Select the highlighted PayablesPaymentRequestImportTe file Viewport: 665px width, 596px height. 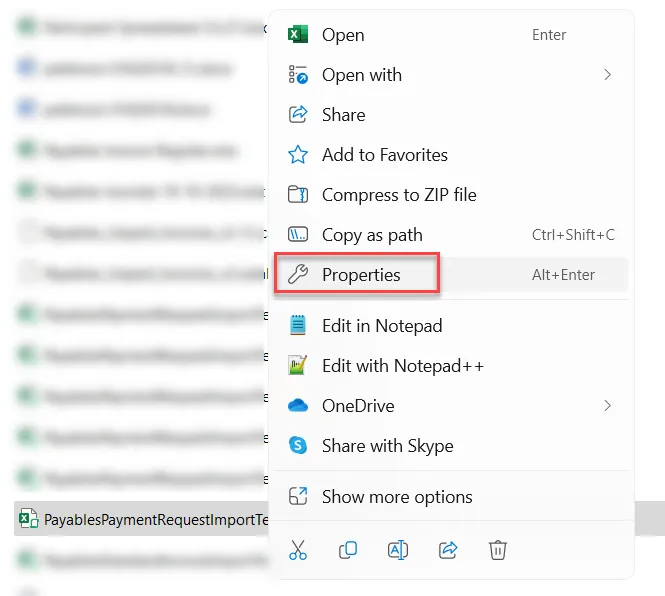click(x=150, y=520)
